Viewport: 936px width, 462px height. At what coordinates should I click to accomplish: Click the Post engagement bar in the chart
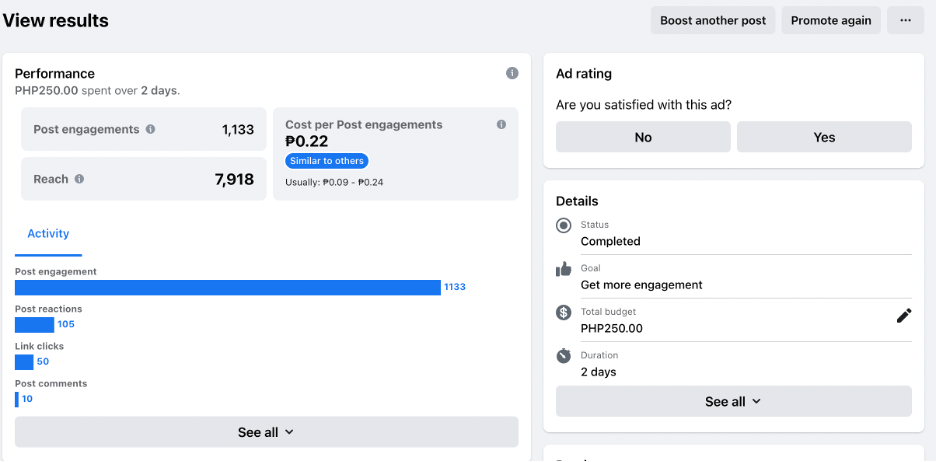click(x=227, y=287)
